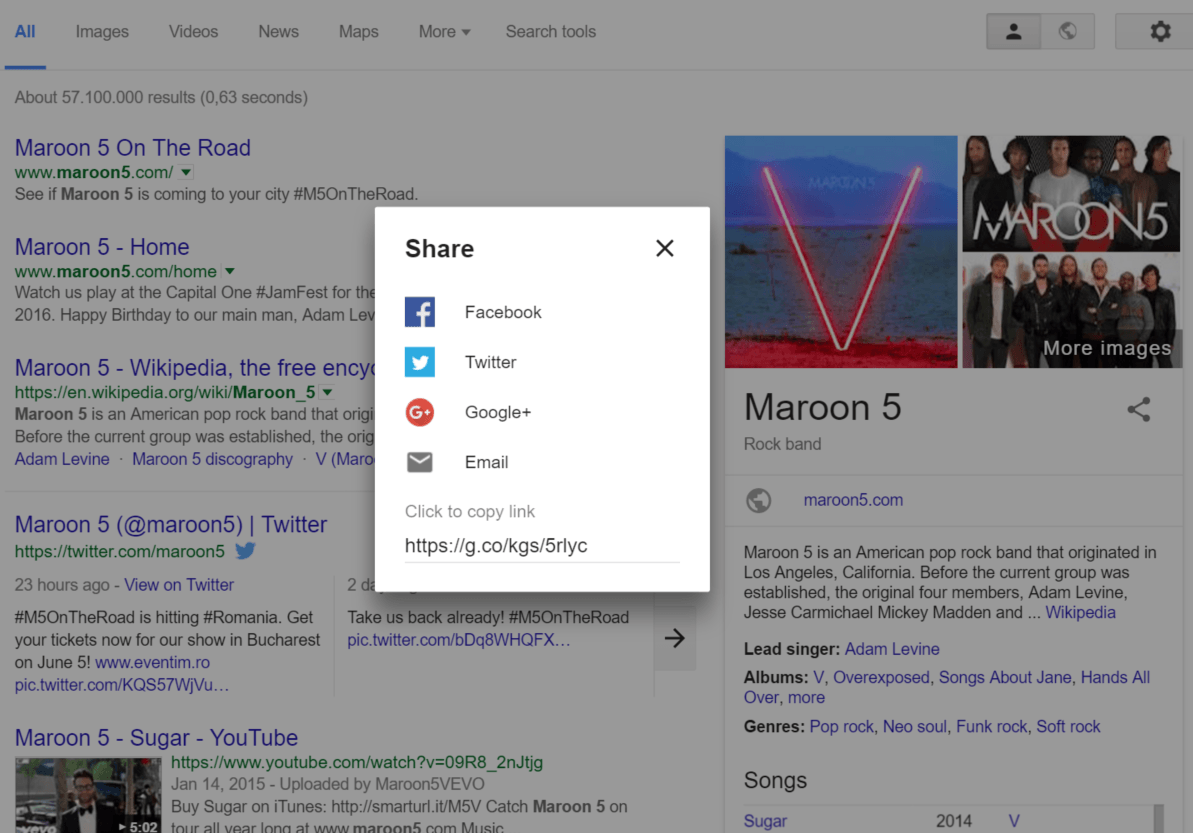The width and height of the screenshot is (1193, 833).
Task: Click the share icon beside Maroon 5 title
Action: (x=1139, y=409)
